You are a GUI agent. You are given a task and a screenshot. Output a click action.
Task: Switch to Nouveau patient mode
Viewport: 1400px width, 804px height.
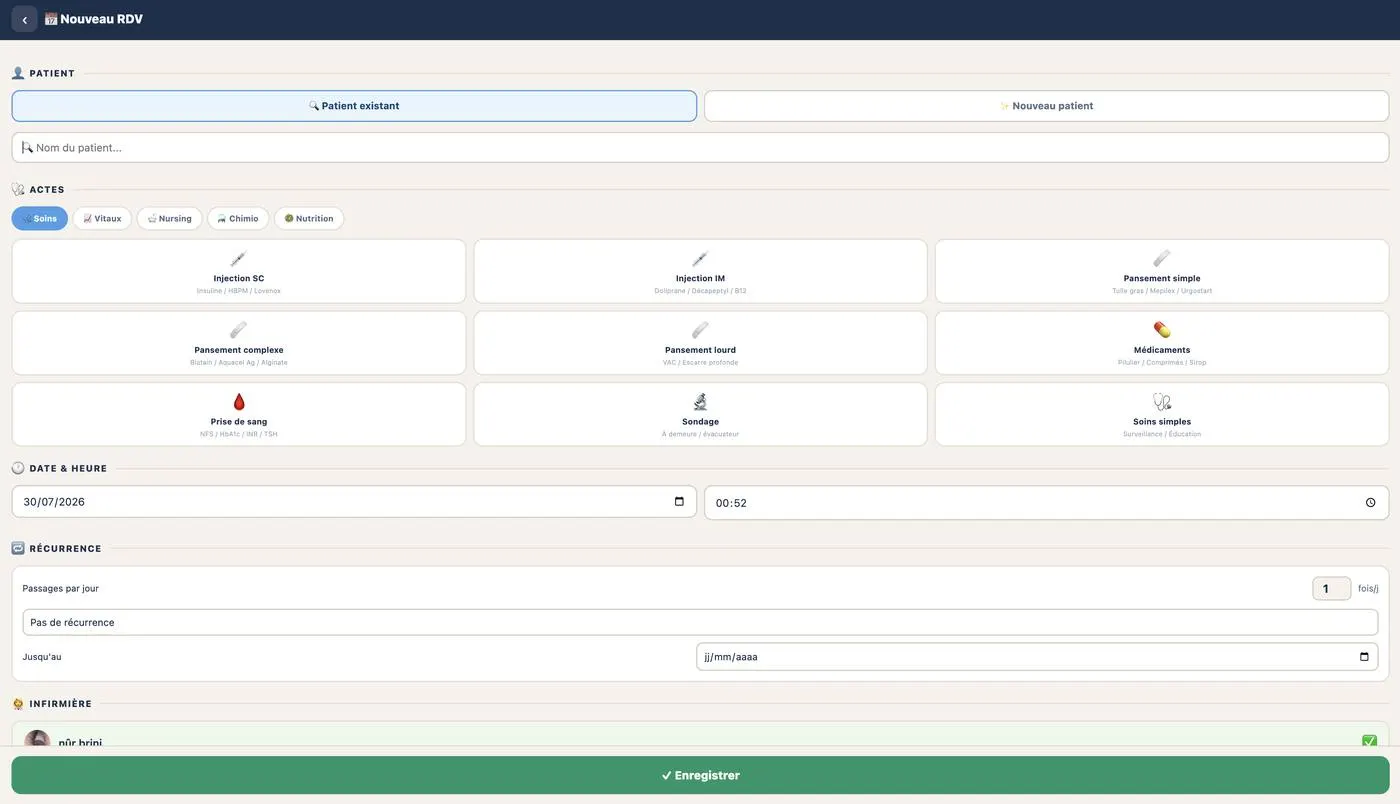[x=1047, y=106]
